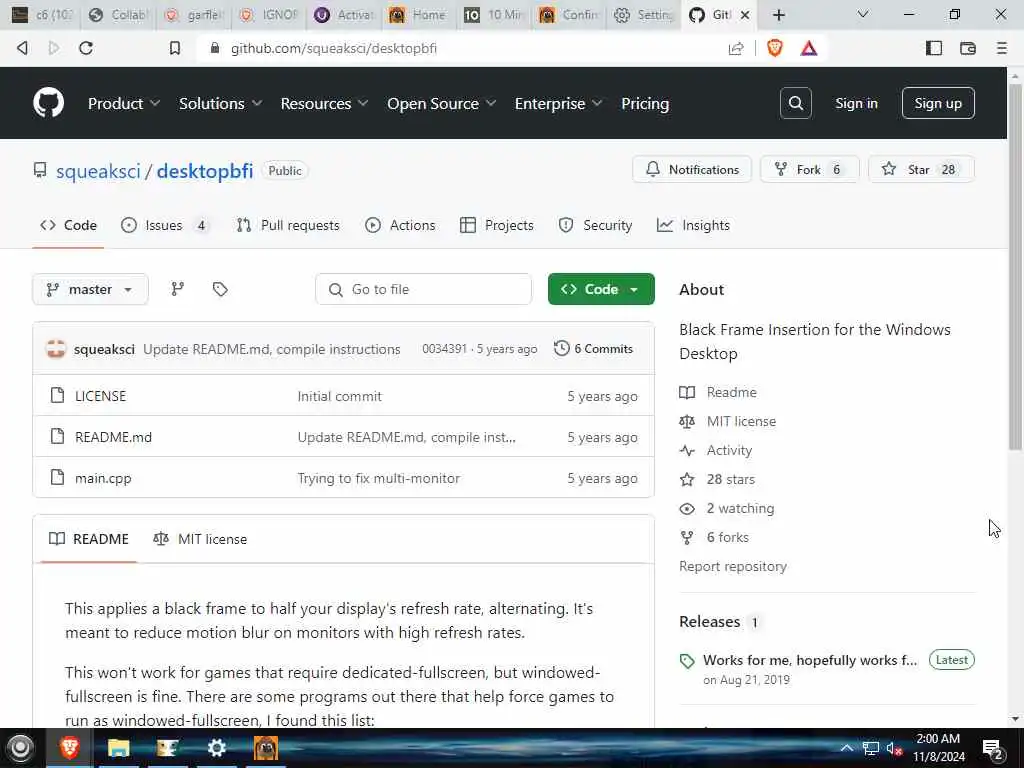Select the README tab in file panel
The width and height of the screenshot is (1024, 768).
coord(89,539)
